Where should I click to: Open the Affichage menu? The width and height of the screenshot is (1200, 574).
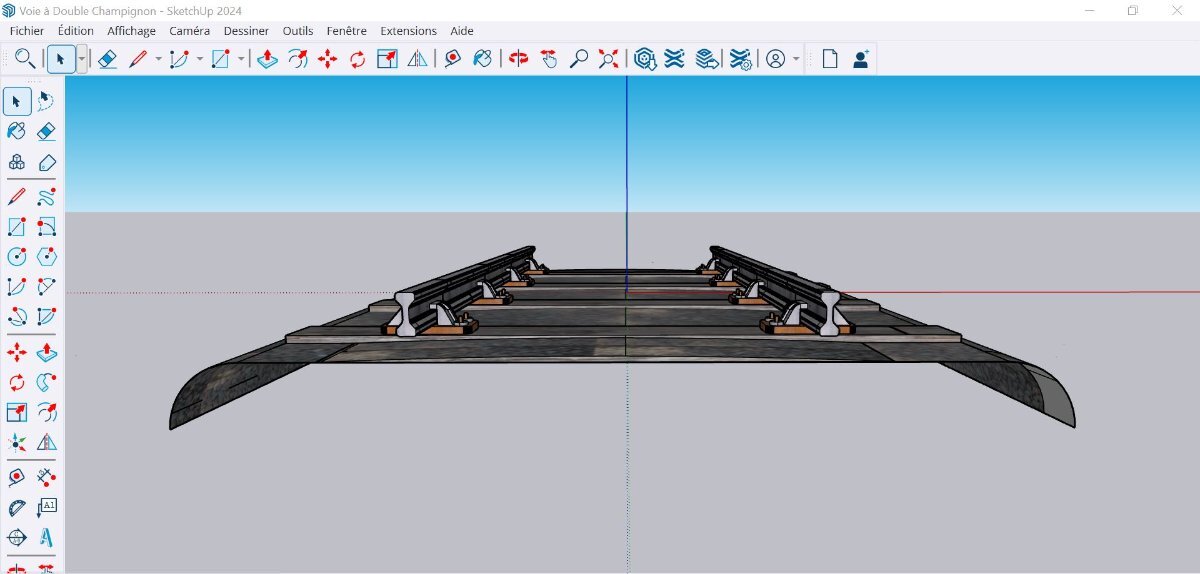pos(132,31)
